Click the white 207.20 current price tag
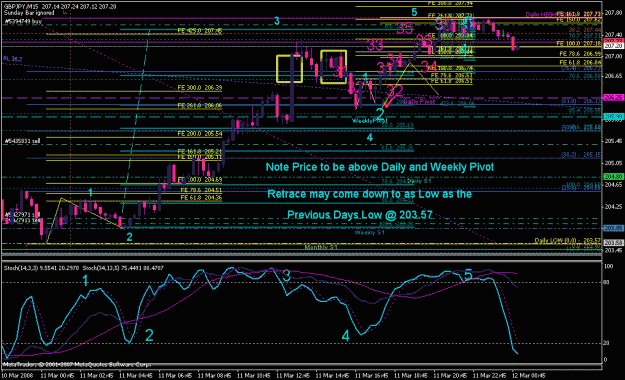The height and width of the screenshot is (380, 625). [613, 46]
